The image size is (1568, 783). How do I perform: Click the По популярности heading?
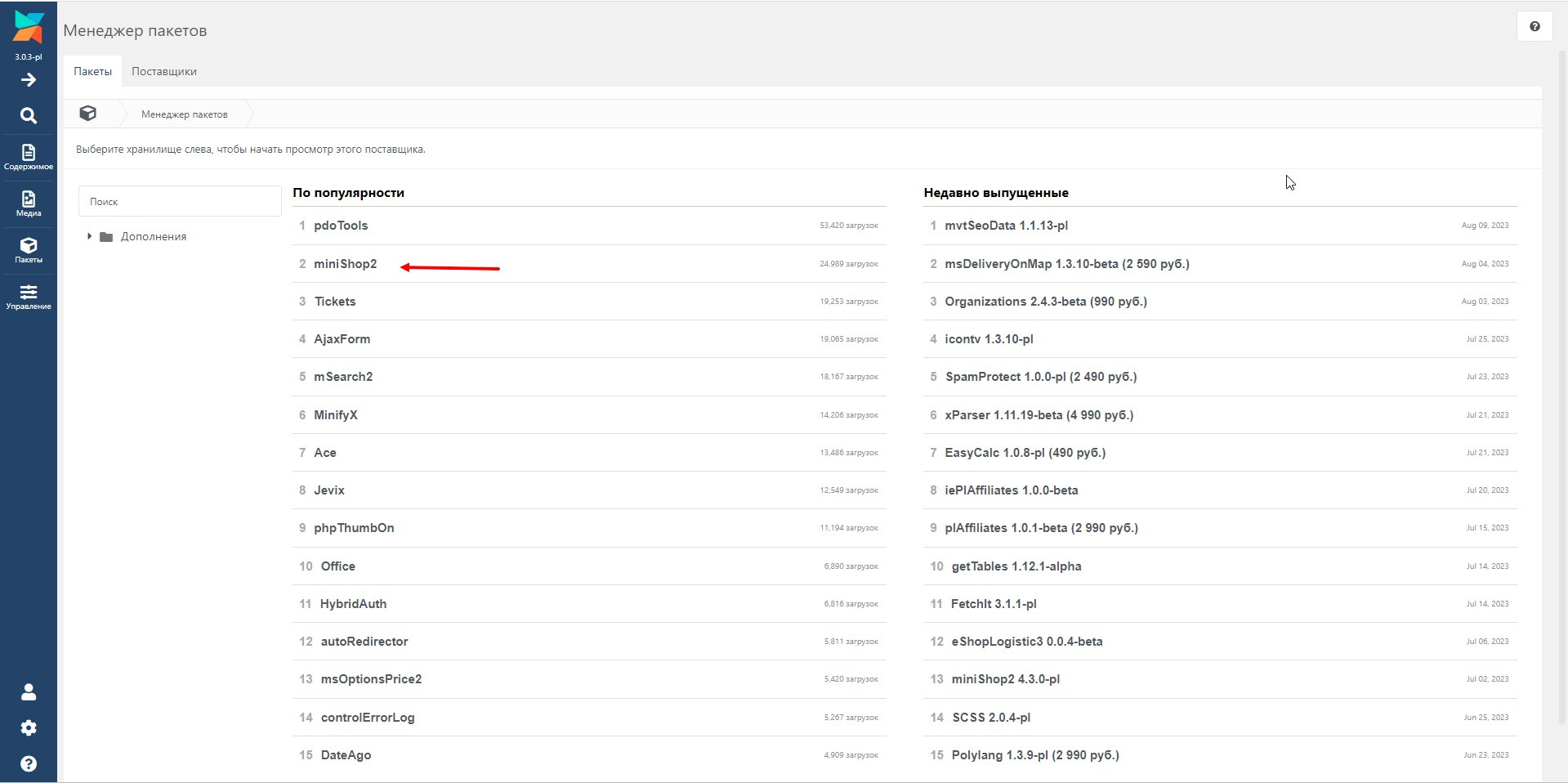349,193
